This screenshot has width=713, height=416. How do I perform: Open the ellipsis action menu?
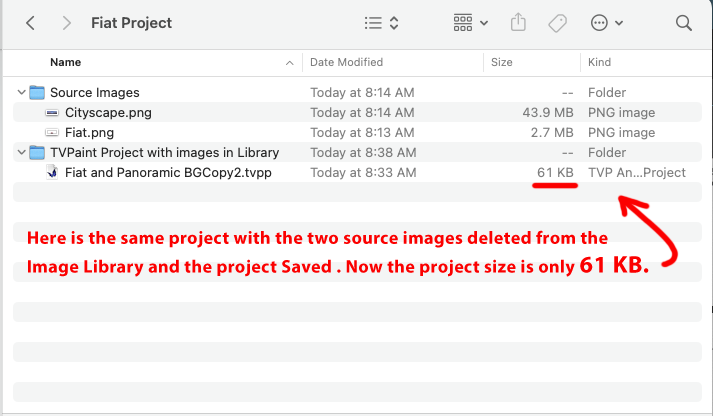[606, 23]
